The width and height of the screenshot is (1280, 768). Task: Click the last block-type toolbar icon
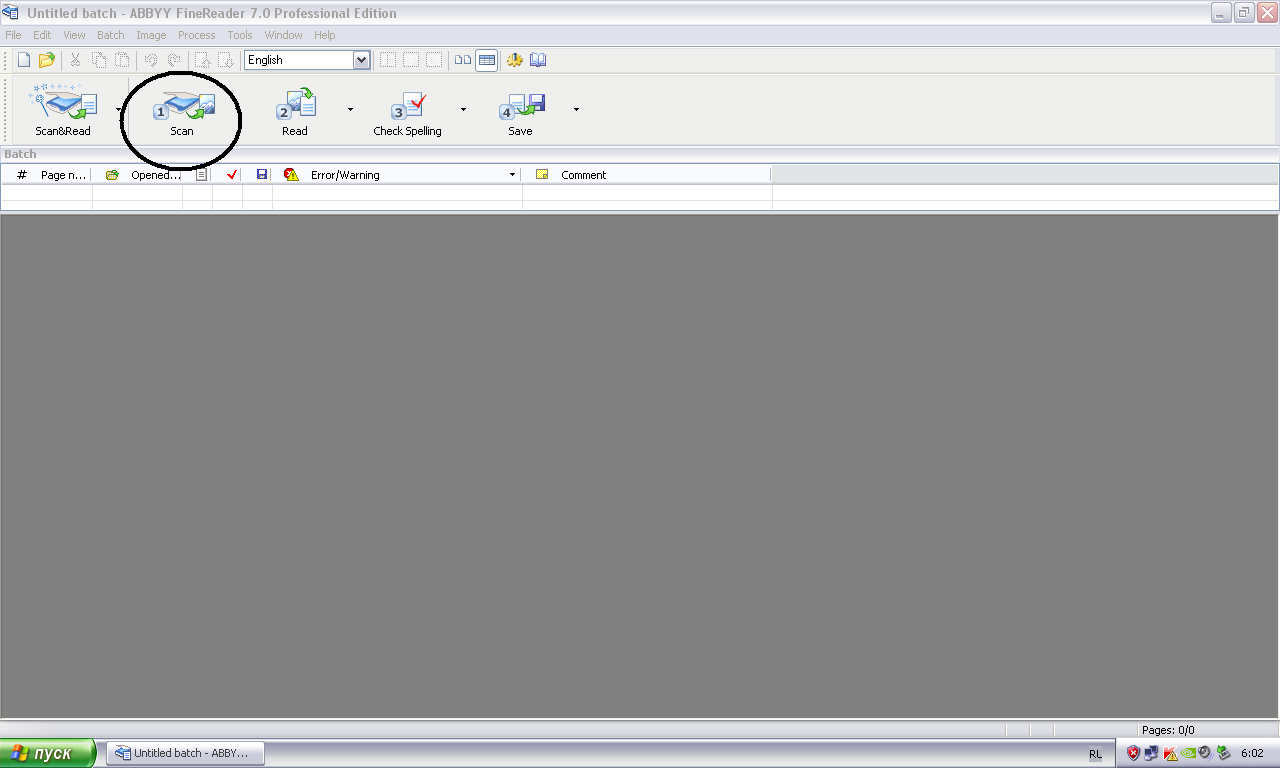tap(434, 60)
